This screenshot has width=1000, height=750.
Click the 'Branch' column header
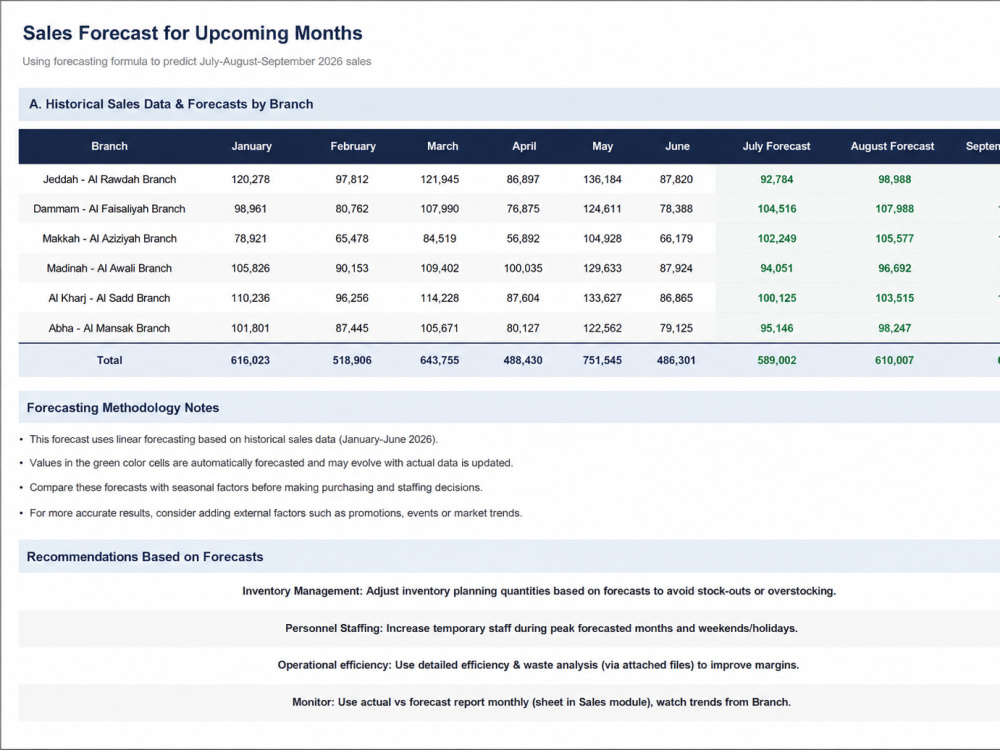[x=109, y=146]
